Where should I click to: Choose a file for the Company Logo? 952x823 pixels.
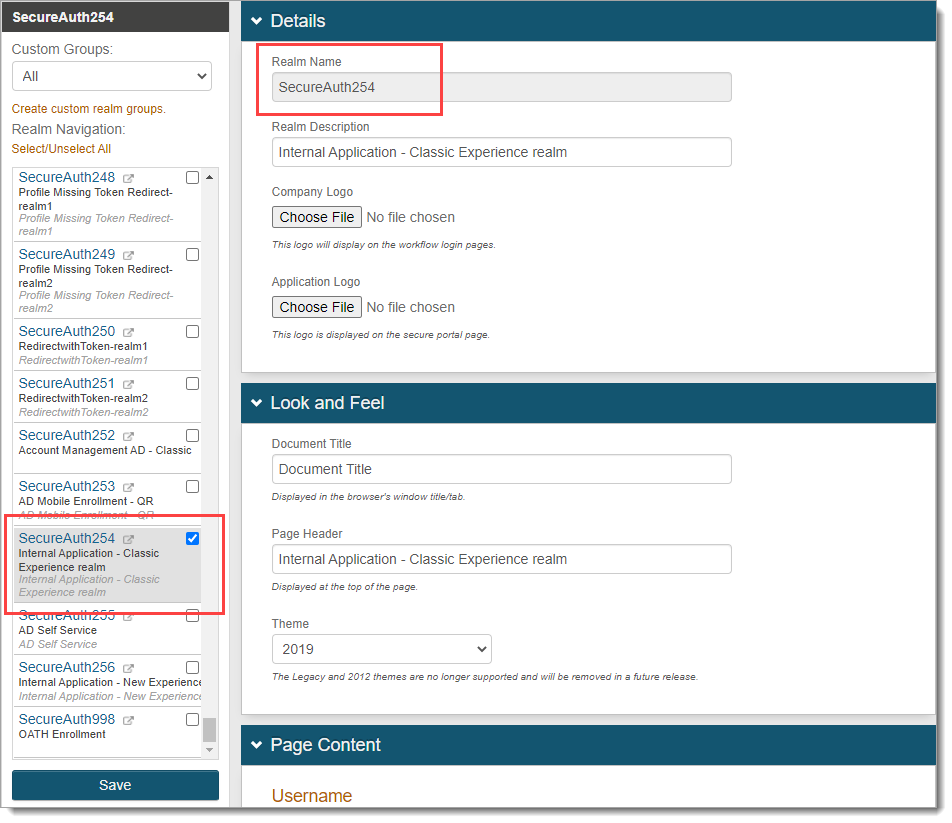[x=316, y=217]
